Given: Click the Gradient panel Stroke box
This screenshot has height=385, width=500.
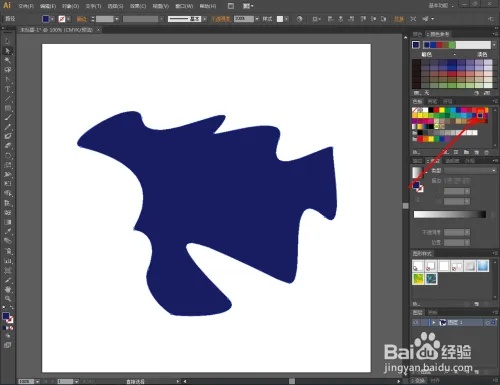Looking at the screenshot, I should coord(420,189).
